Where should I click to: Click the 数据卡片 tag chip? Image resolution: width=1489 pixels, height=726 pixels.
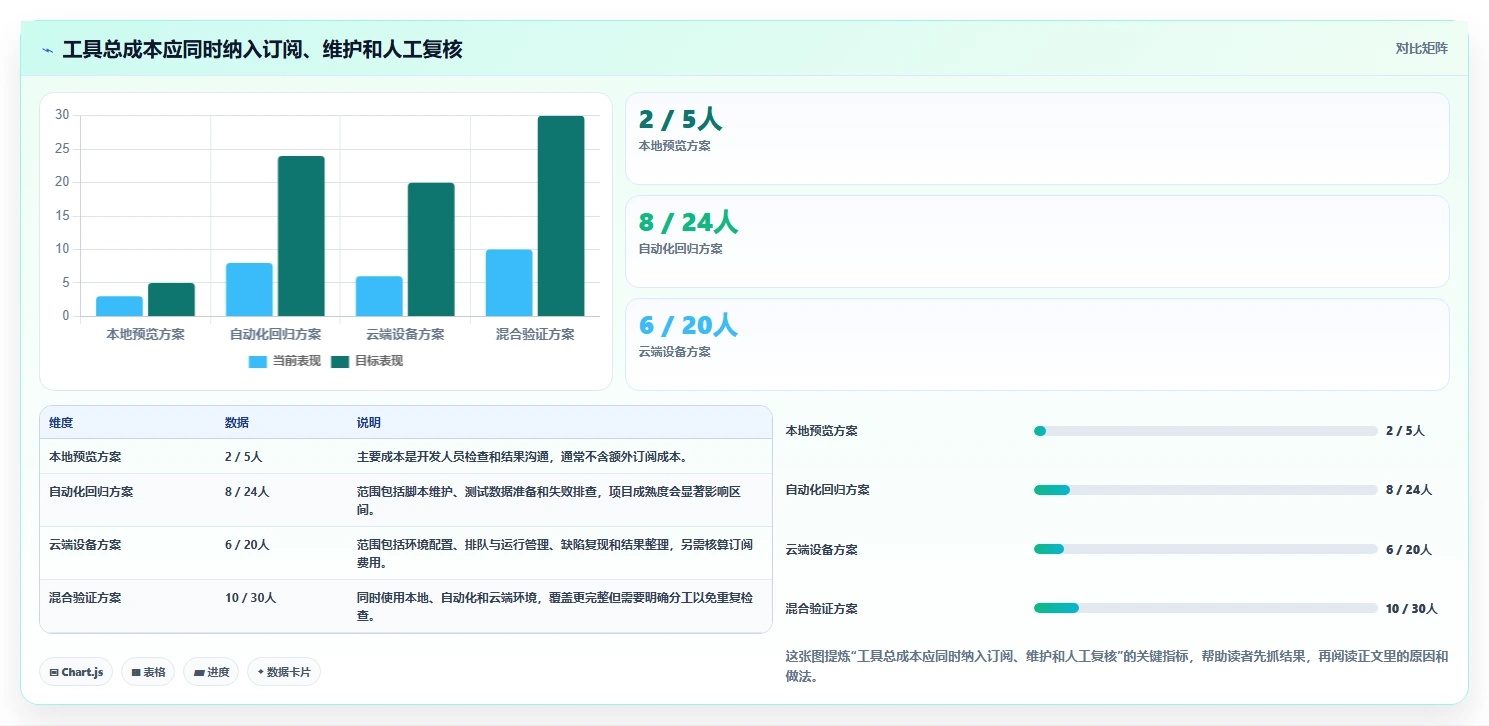tap(284, 672)
